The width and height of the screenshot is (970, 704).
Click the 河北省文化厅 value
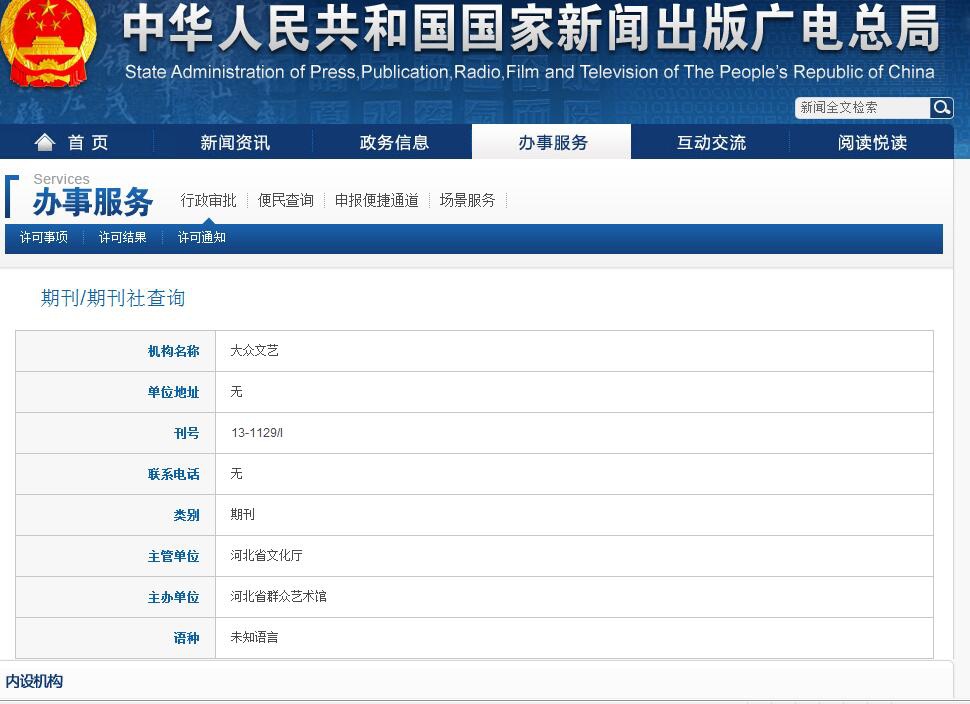pyautogui.click(x=266, y=556)
